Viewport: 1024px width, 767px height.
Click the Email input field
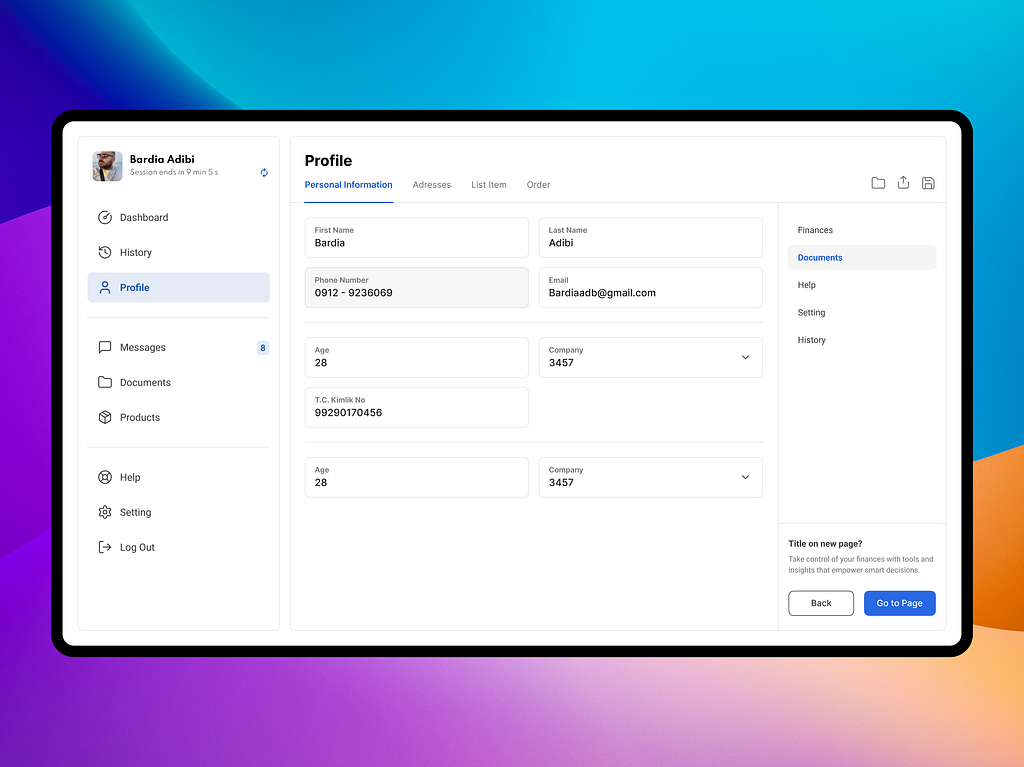(x=650, y=287)
